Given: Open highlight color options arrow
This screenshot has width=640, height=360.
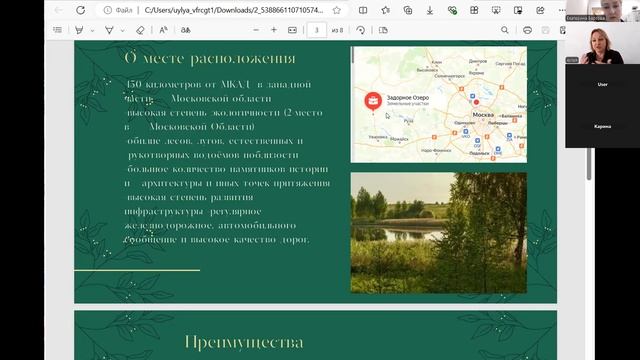Looking at the screenshot, I should [x=122, y=30].
